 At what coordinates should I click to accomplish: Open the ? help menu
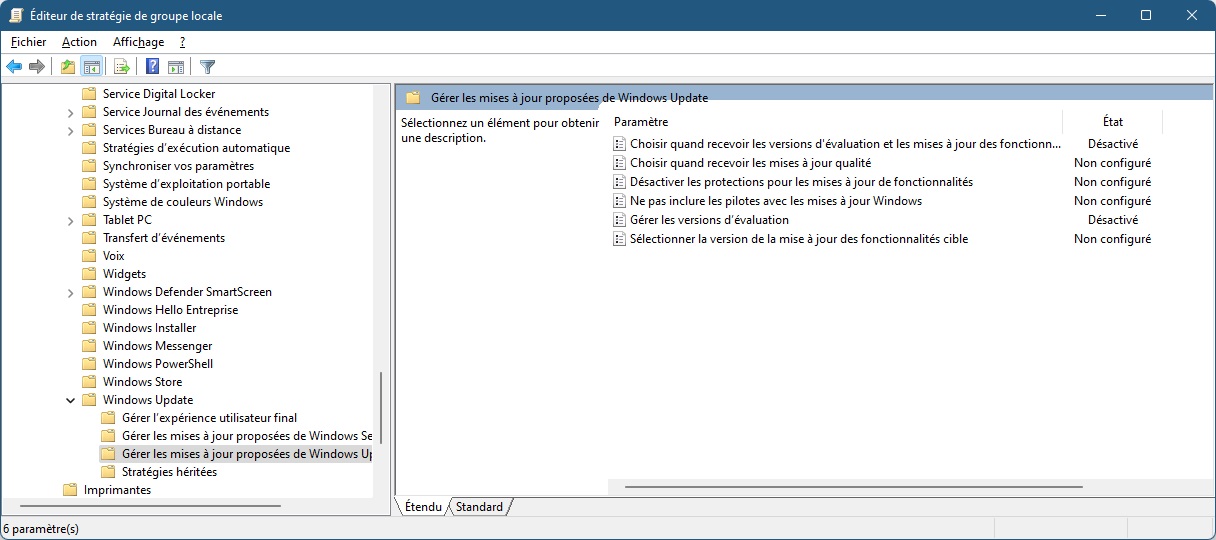tap(182, 42)
